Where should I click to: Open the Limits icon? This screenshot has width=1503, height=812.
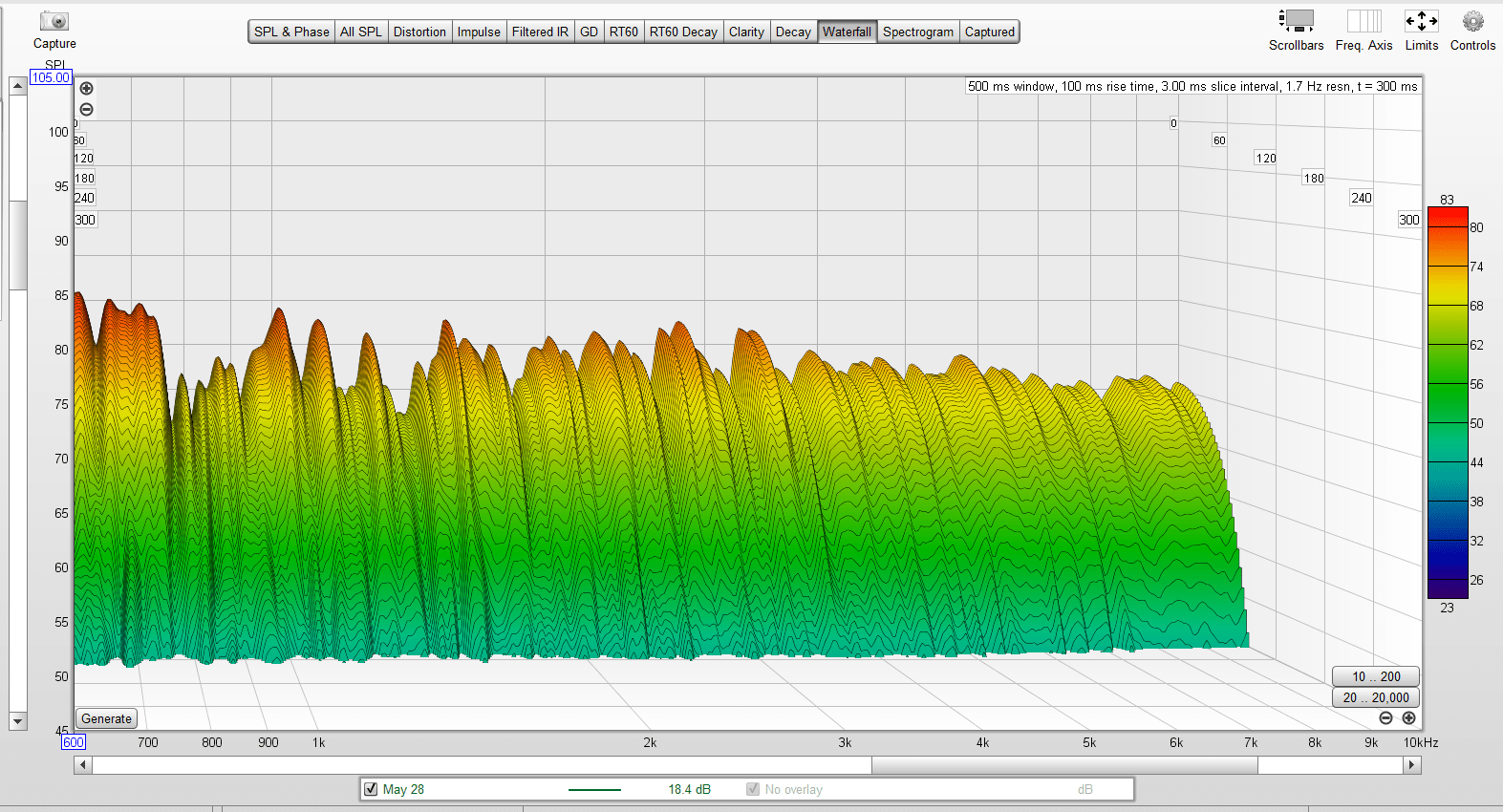1421,20
